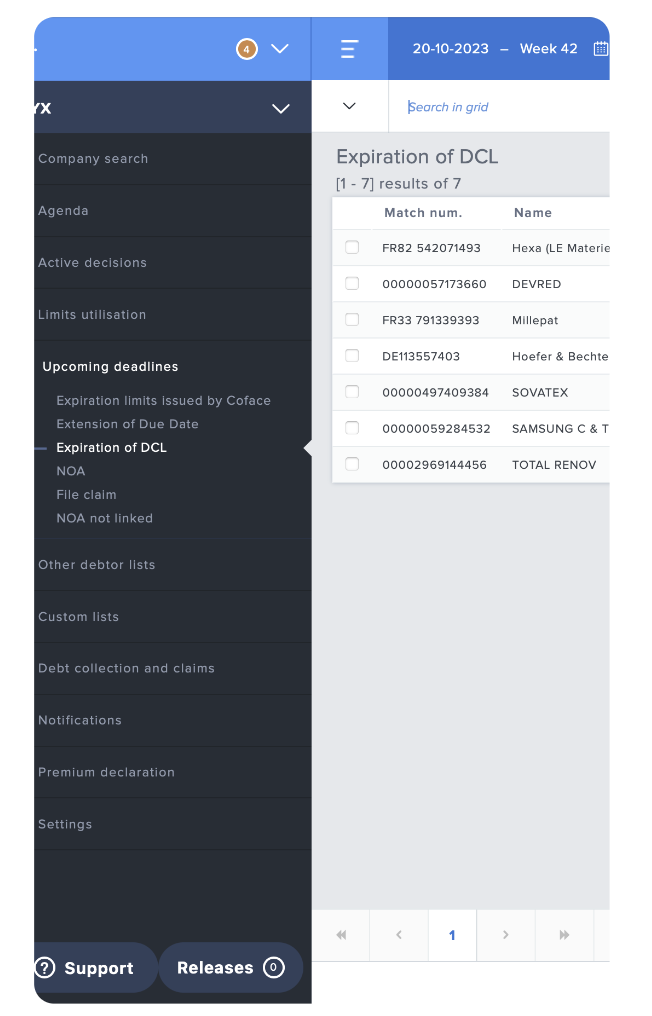Image resolution: width=652 pixels, height=1016 pixels.
Task: Open Company search menu item
Action: (93, 159)
